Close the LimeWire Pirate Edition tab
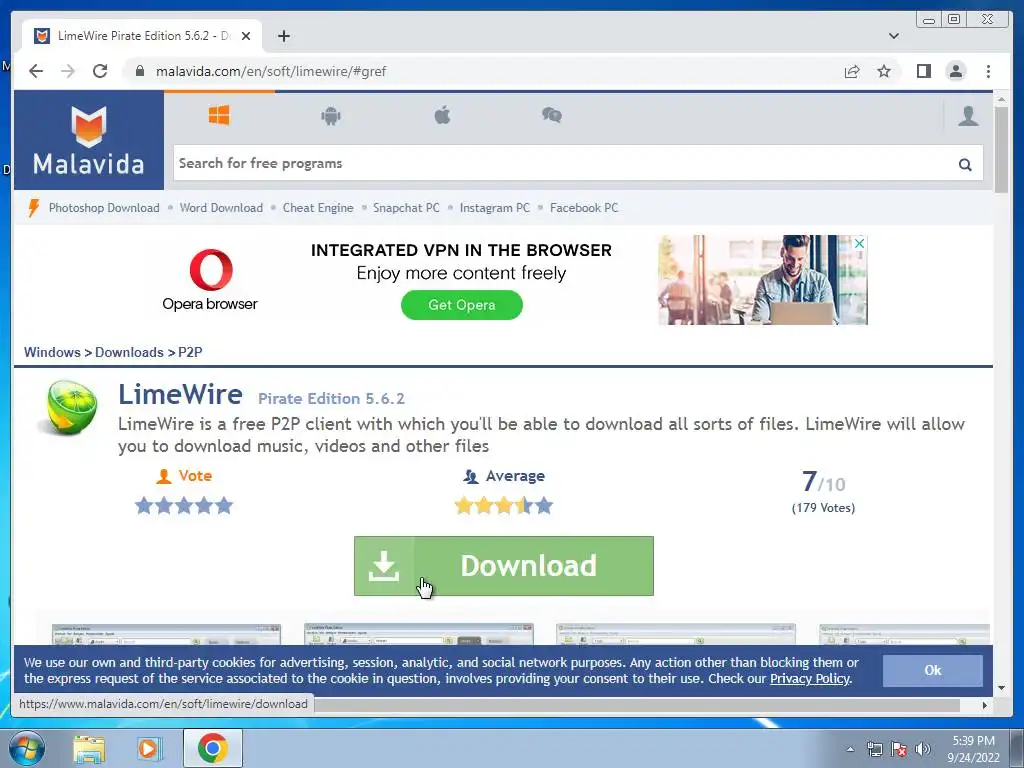Image resolution: width=1024 pixels, height=768 pixels. click(246, 36)
